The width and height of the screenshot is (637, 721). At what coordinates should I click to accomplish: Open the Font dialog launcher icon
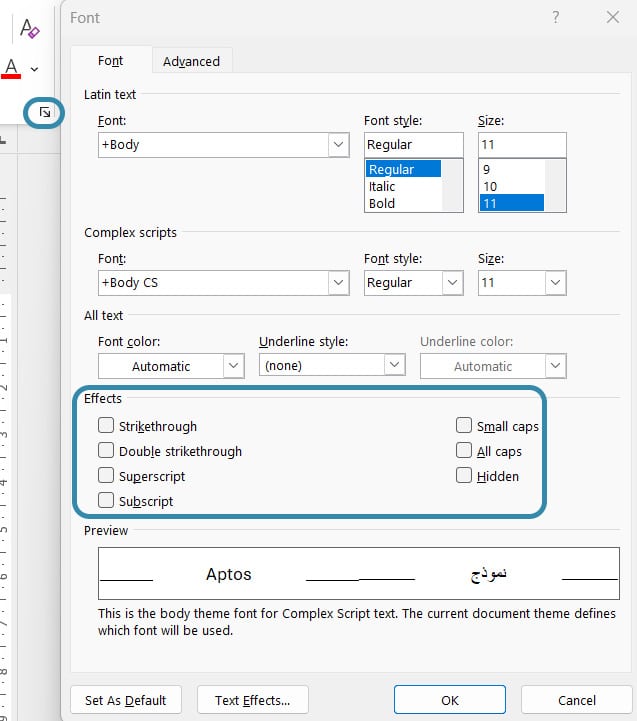[45, 113]
